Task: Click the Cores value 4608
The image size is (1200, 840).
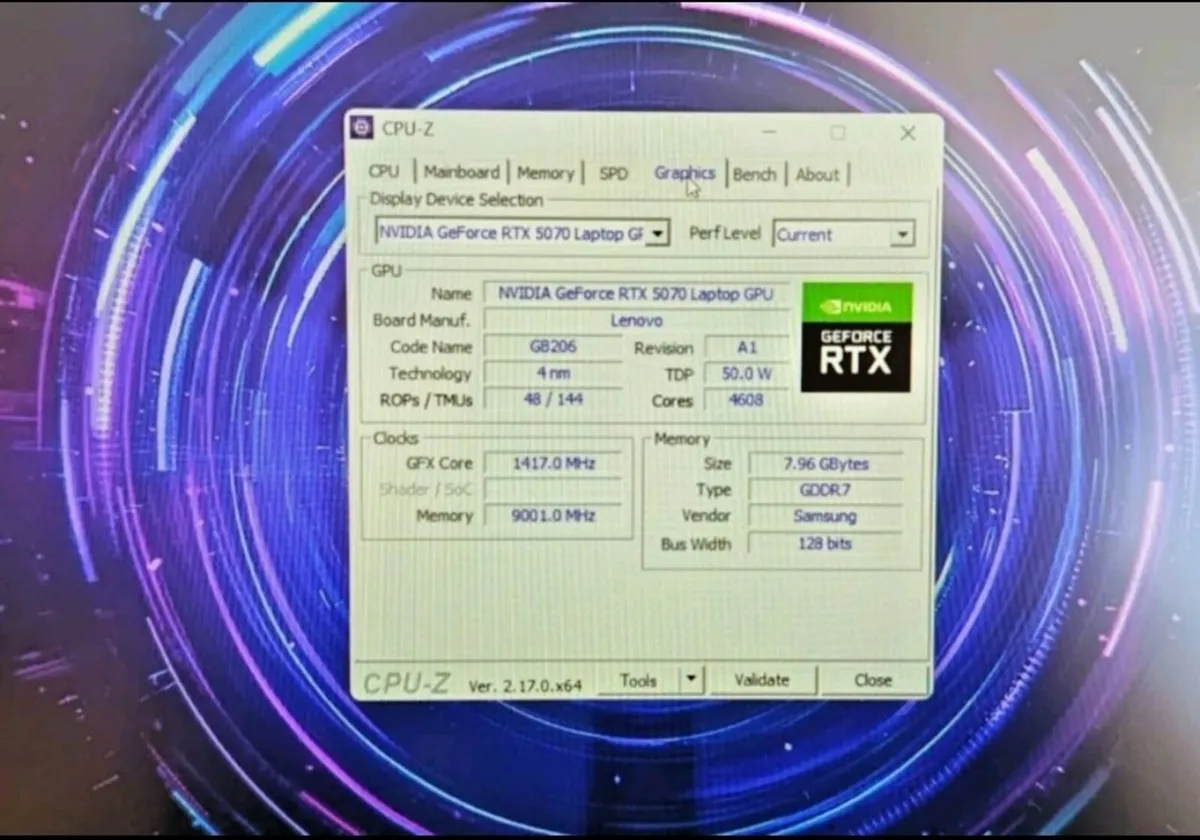Action: pyautogui.click(x=747, y=400)
